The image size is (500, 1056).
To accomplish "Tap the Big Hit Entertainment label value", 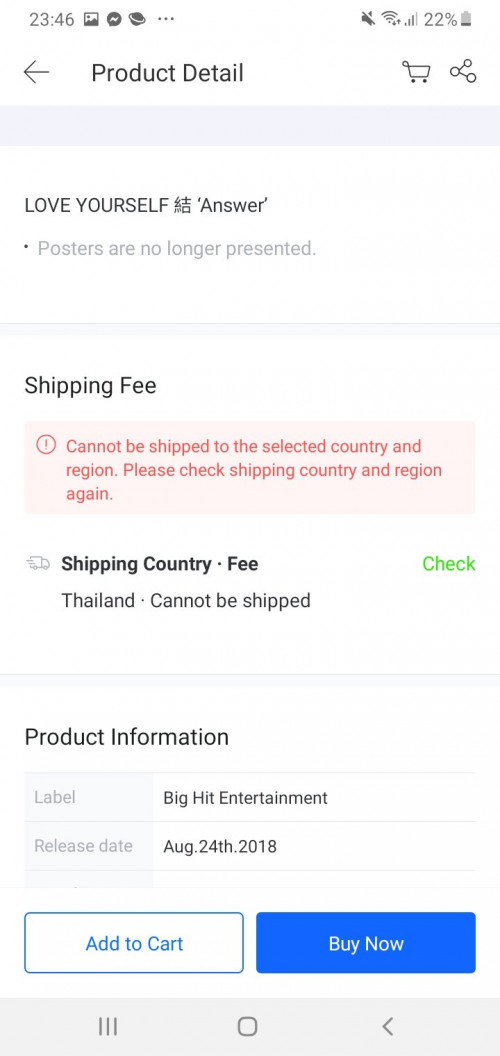I will [245, 798].
